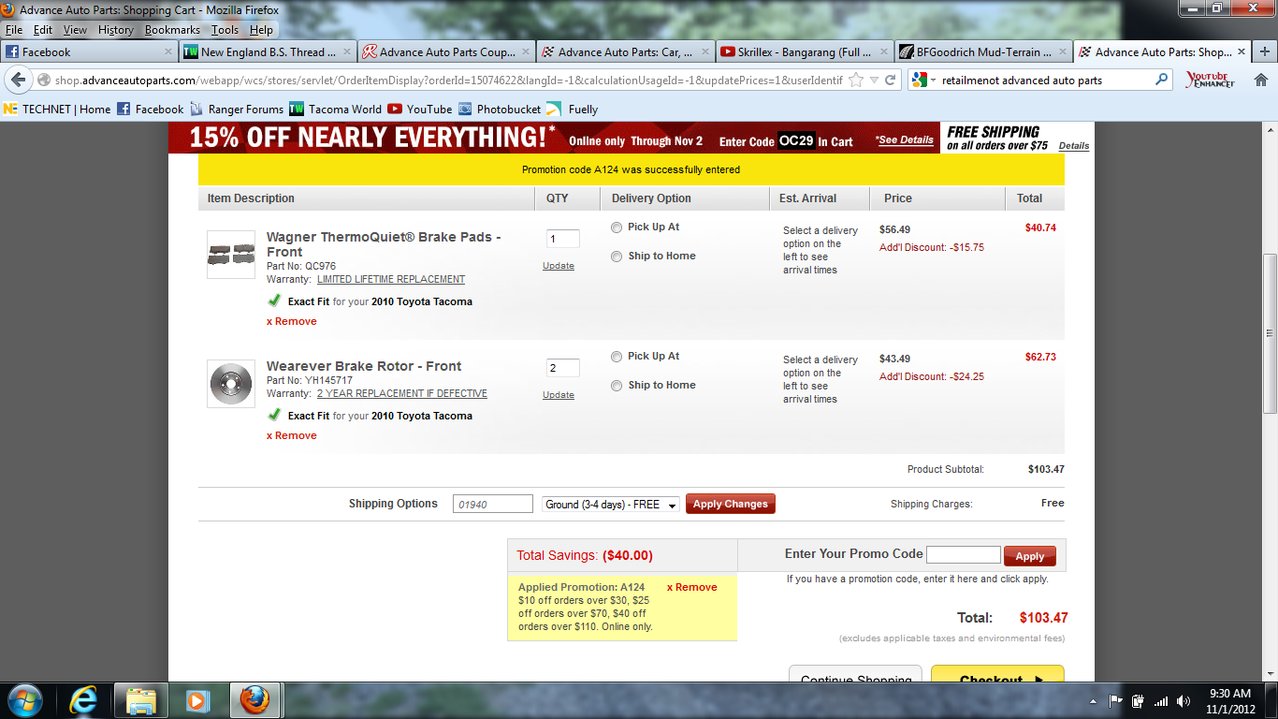This screenshot has width=1278, height=719.
Task: Click the shipping zip code field
Action: click(x=492, y=505)
